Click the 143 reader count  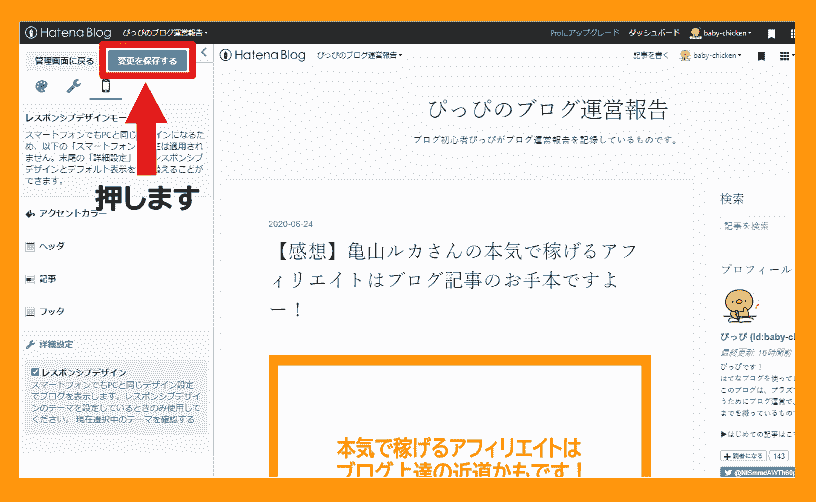pos(779,456)
